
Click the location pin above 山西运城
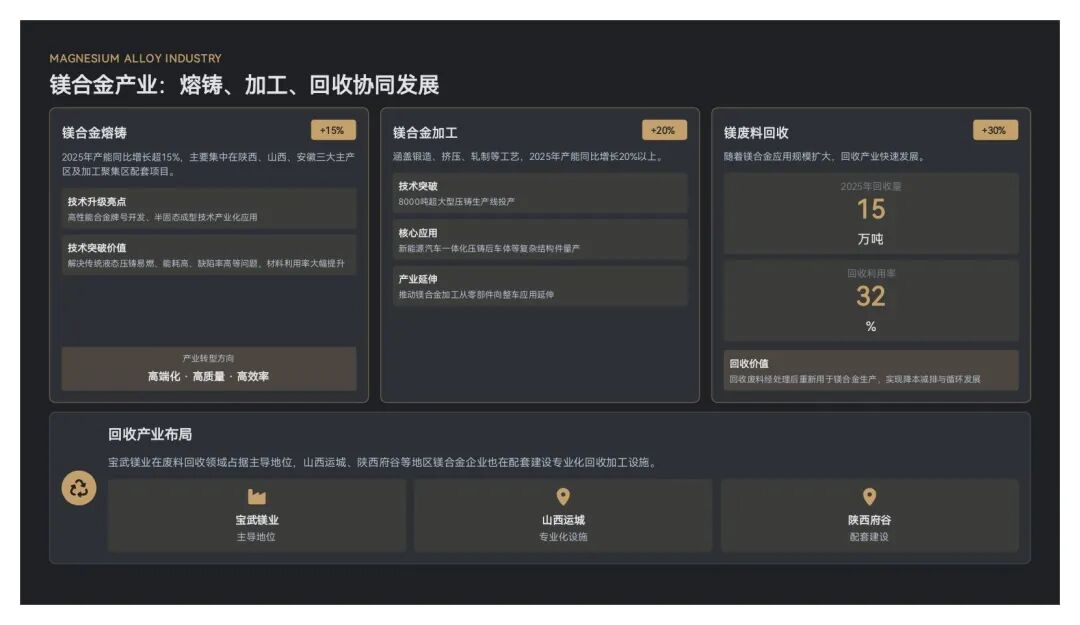563,497
